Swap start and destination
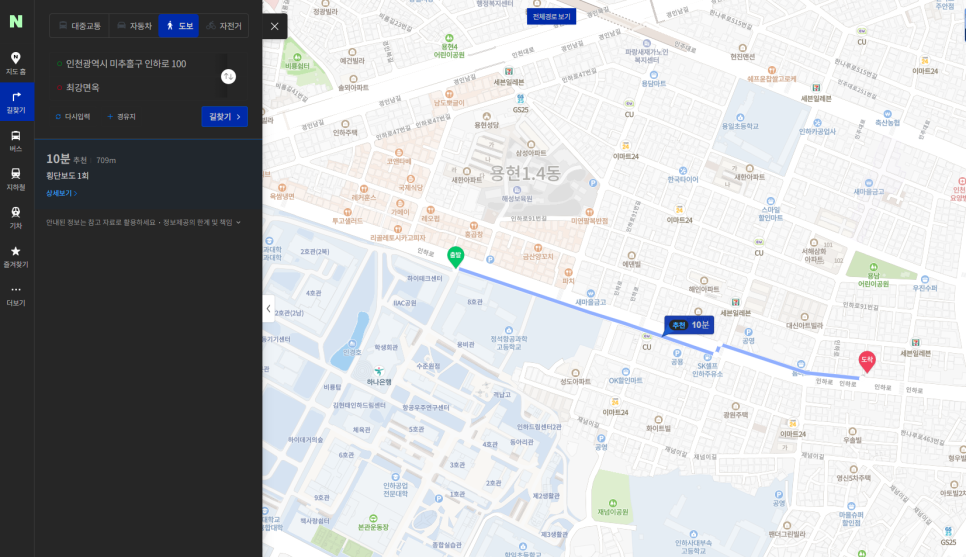The width and height of the screenshot is (966, 557). pos(229,76)
